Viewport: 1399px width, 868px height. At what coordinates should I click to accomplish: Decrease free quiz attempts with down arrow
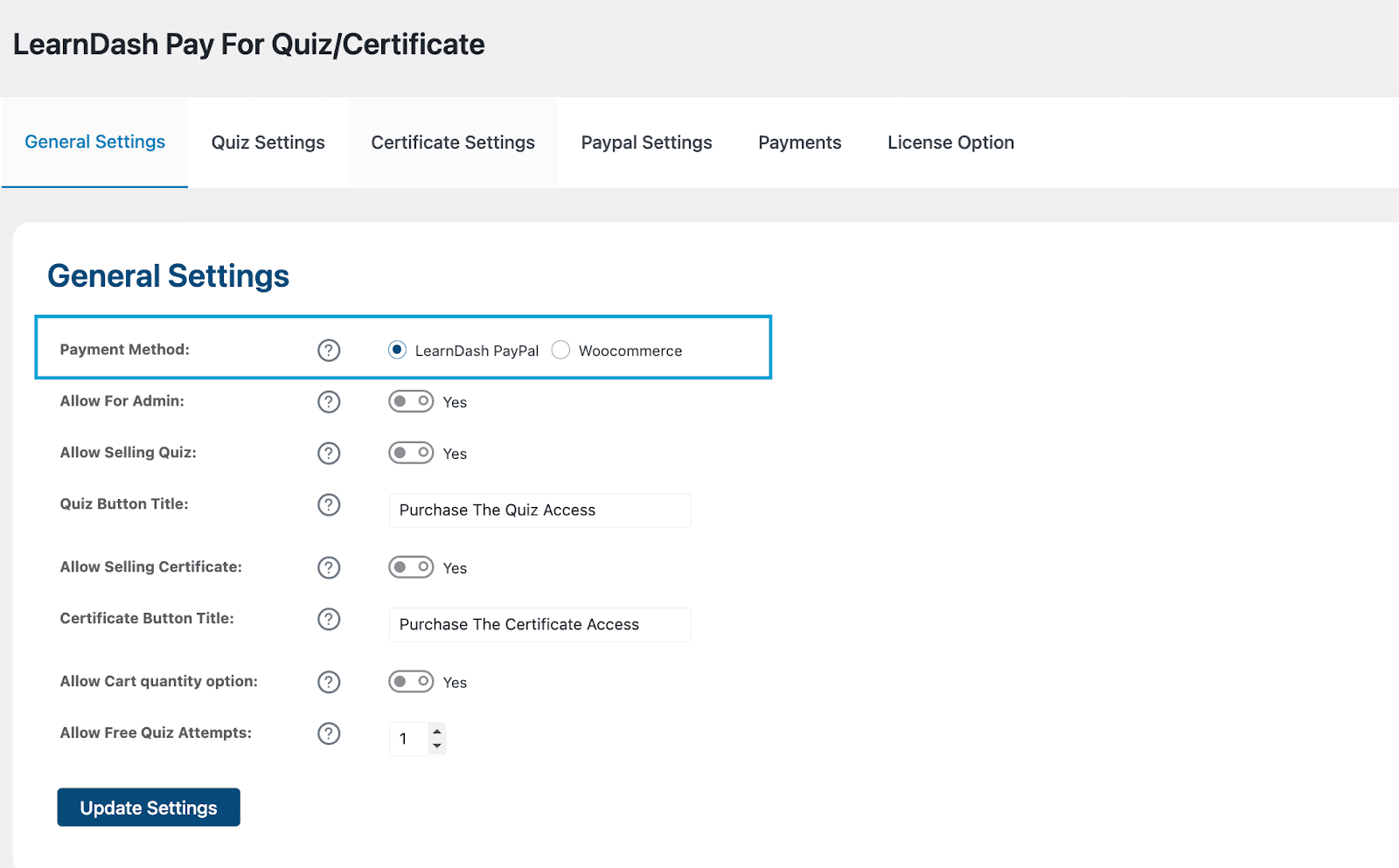pyautogui.click(x=437, y=746)
